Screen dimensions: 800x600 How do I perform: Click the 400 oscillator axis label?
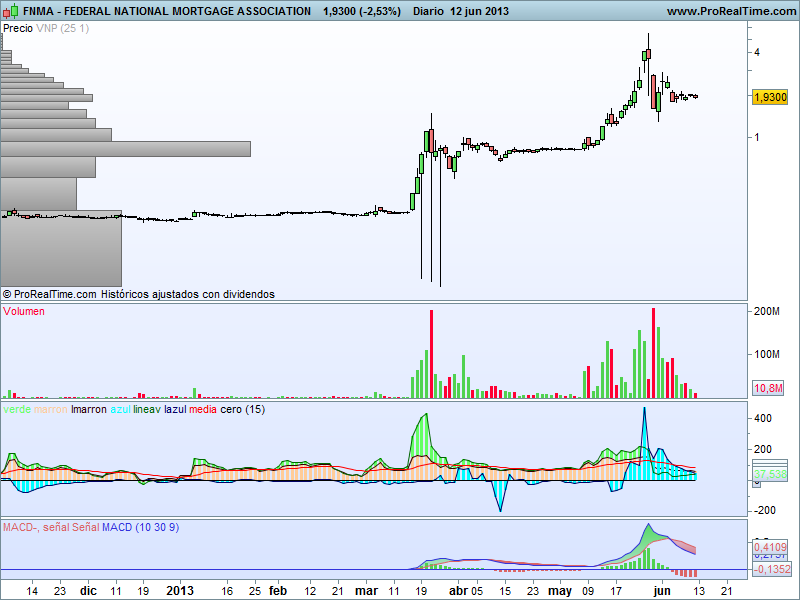tap(763, 418)
